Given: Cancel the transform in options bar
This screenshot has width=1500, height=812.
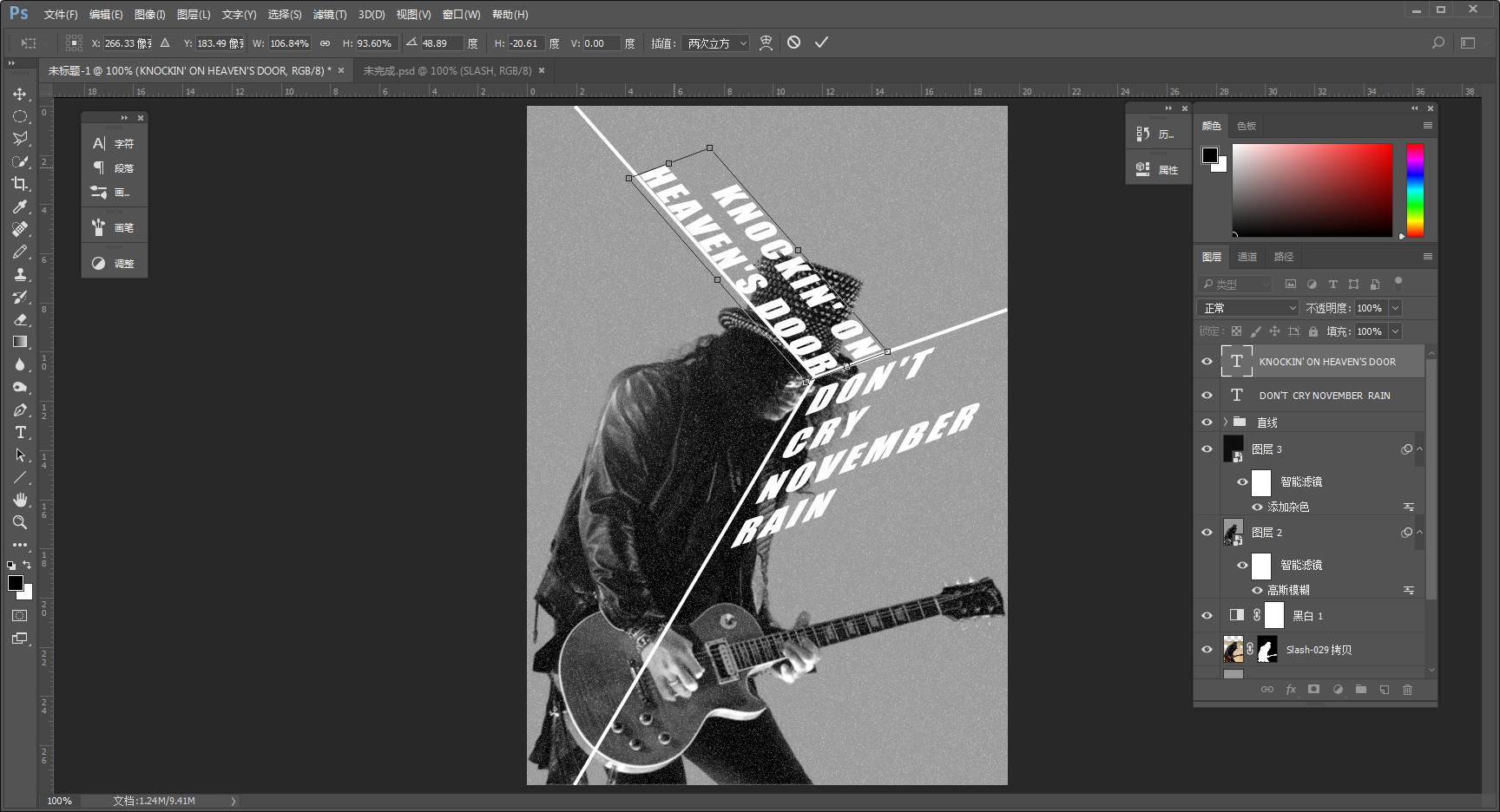Looking at the screenshot, I should pyautogui.click(x=793, y=43).
